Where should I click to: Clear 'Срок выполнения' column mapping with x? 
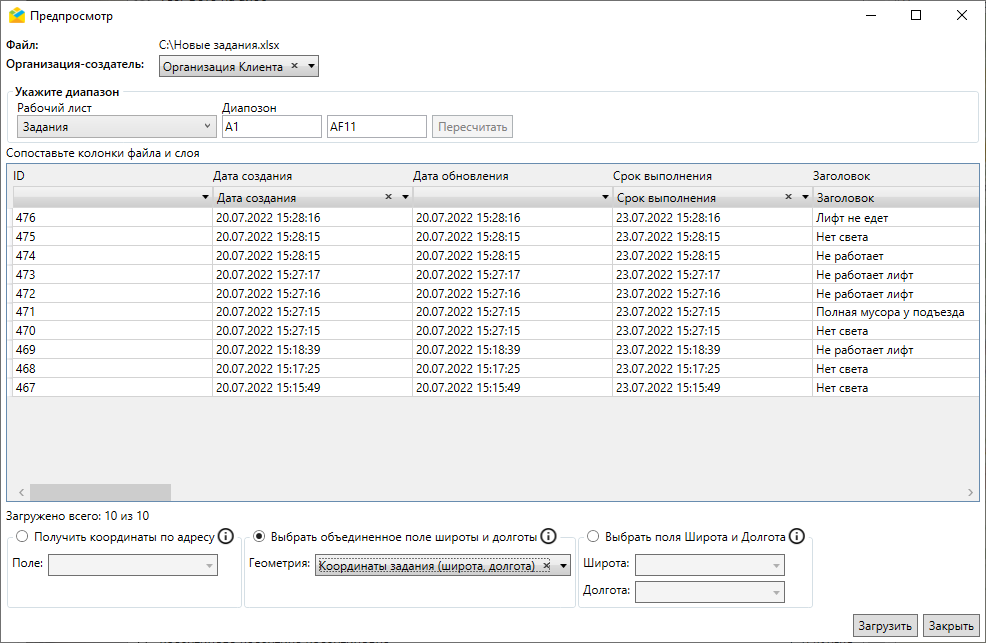pyautogui.click(x=789, y=197)
